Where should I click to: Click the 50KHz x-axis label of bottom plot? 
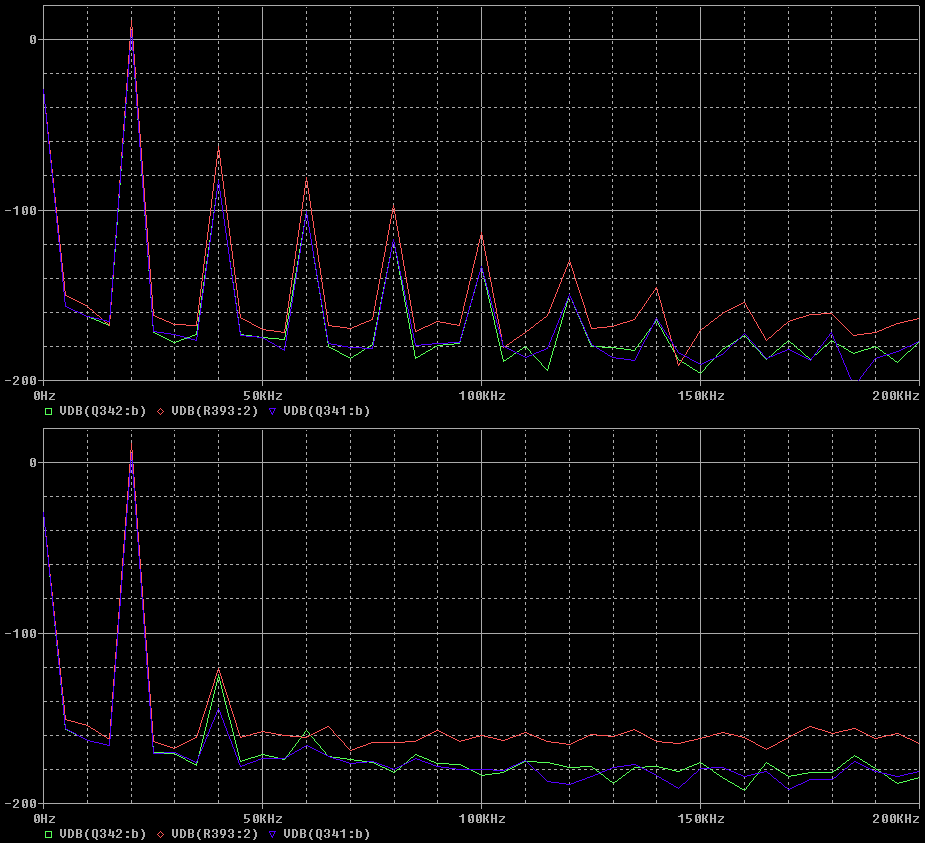pos(263,819)
